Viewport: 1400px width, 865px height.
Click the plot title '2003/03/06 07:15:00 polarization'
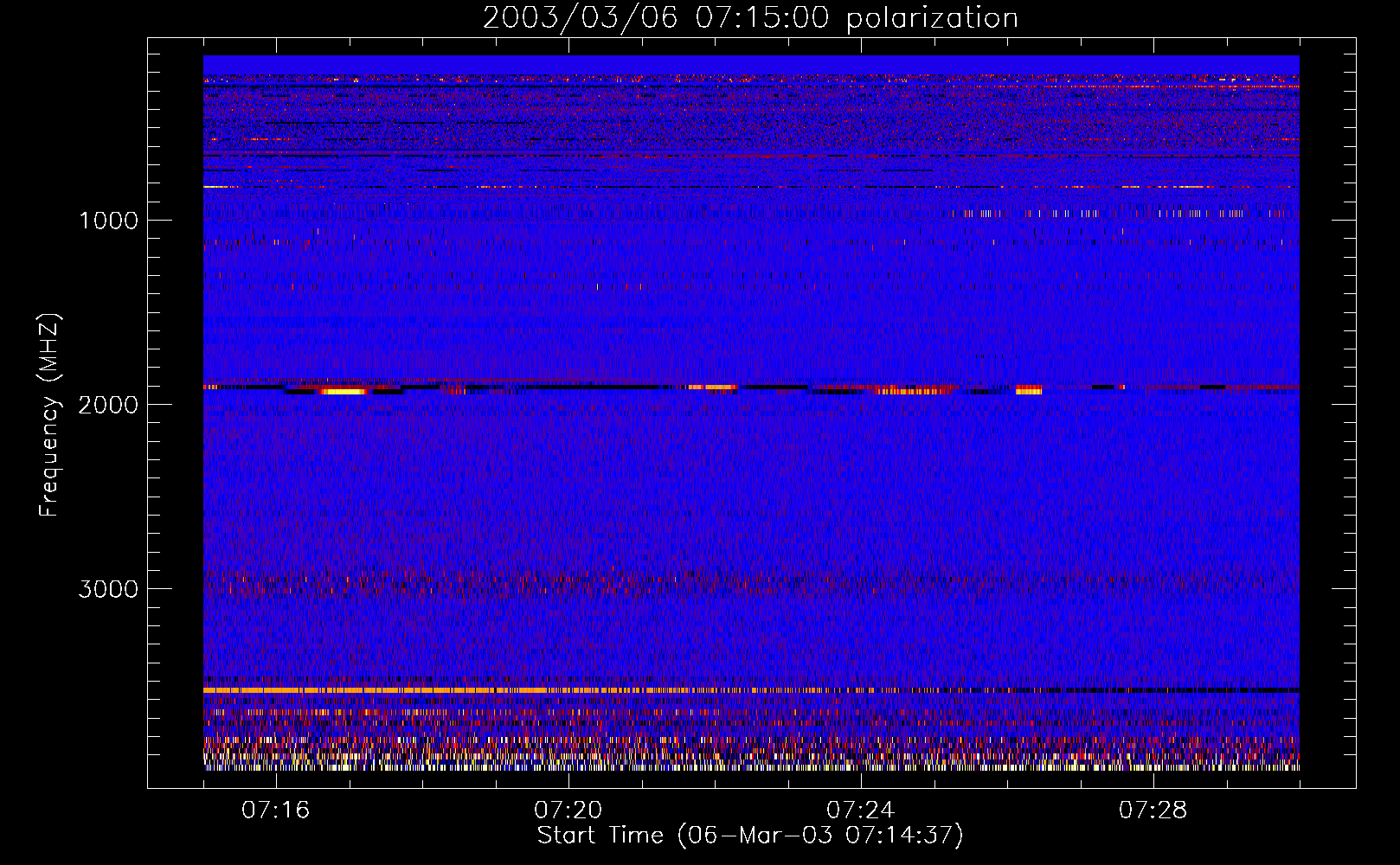[x=750, y=17]
